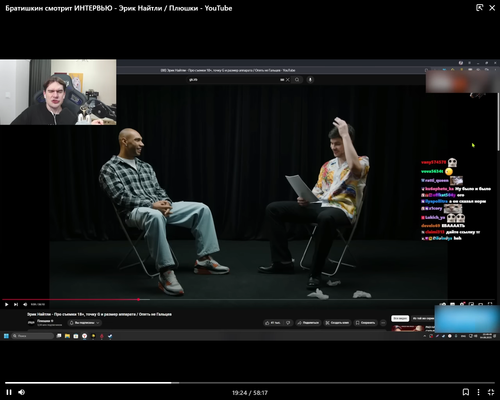Skip to next video in the inner player
This screenshot has height=400, width=500.
point(16,304)
